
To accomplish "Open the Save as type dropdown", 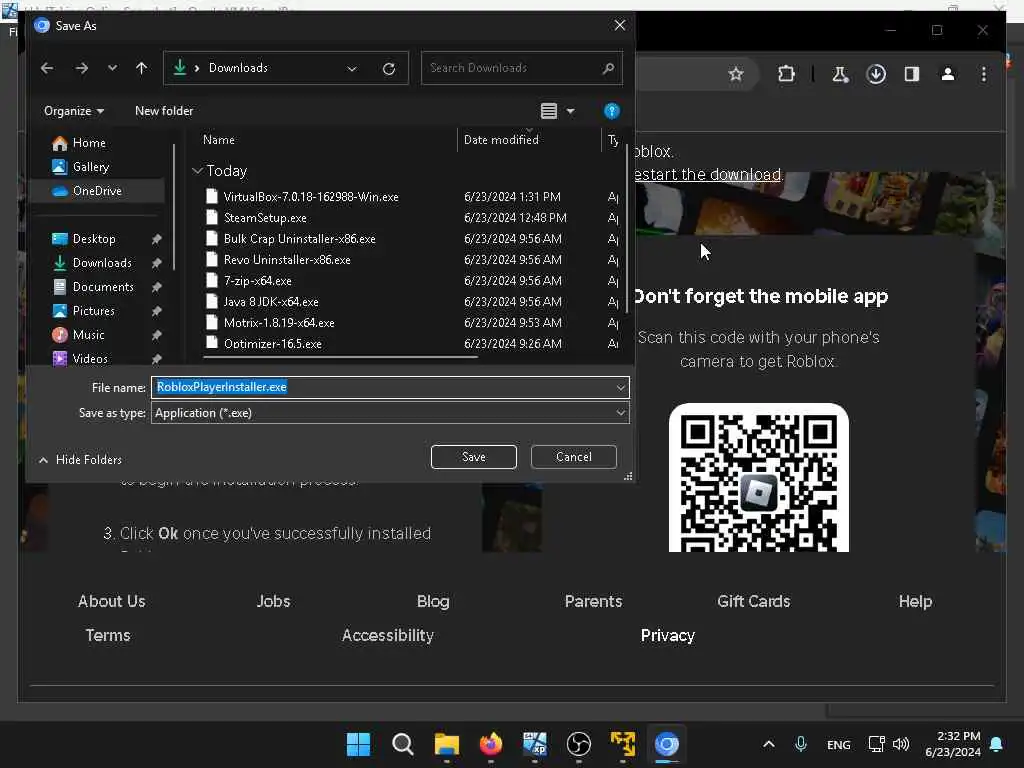I will coord(390,413).
